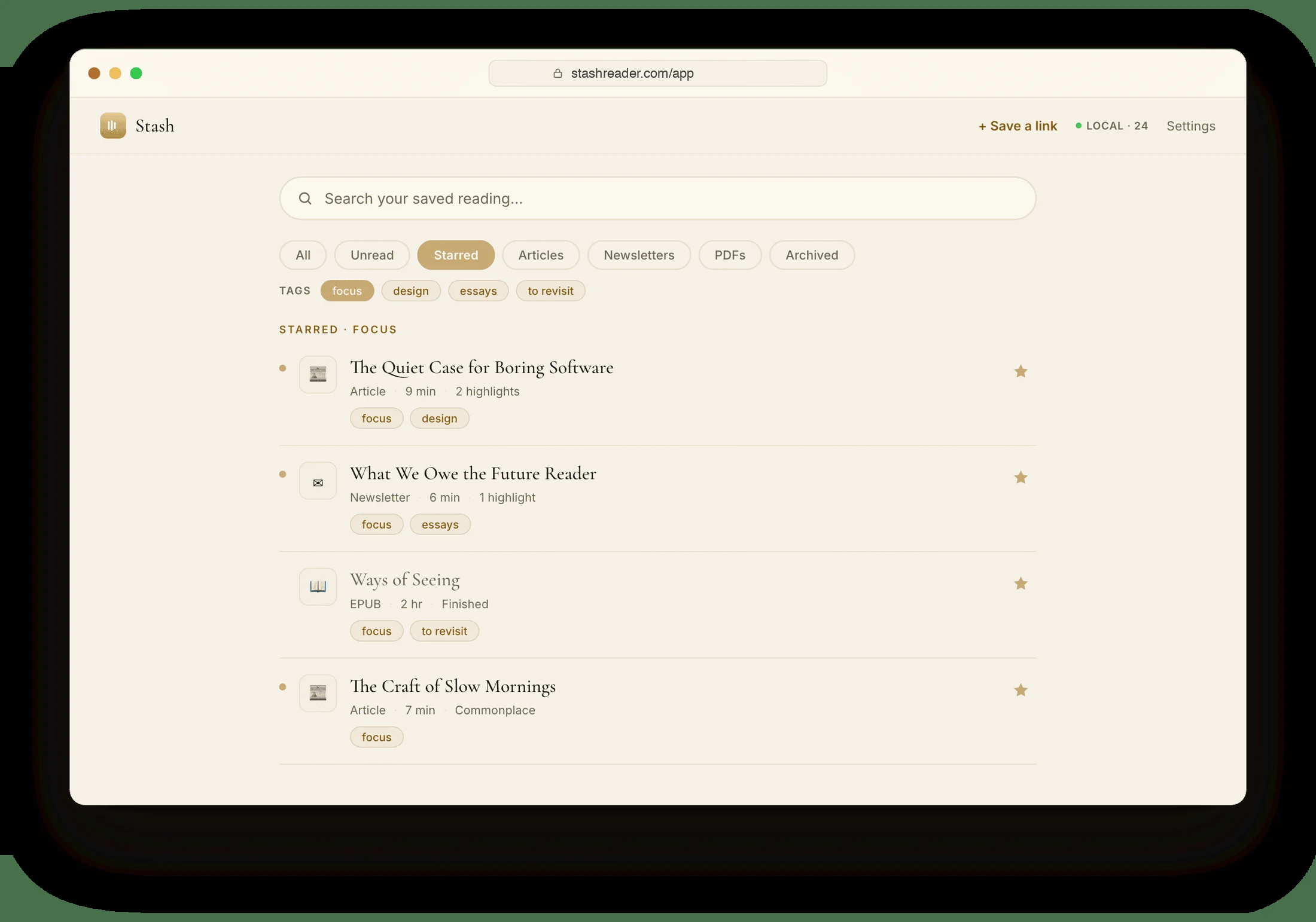Open Settings in the header
Screen dimensions: 1316x922
pos(1190,126)
